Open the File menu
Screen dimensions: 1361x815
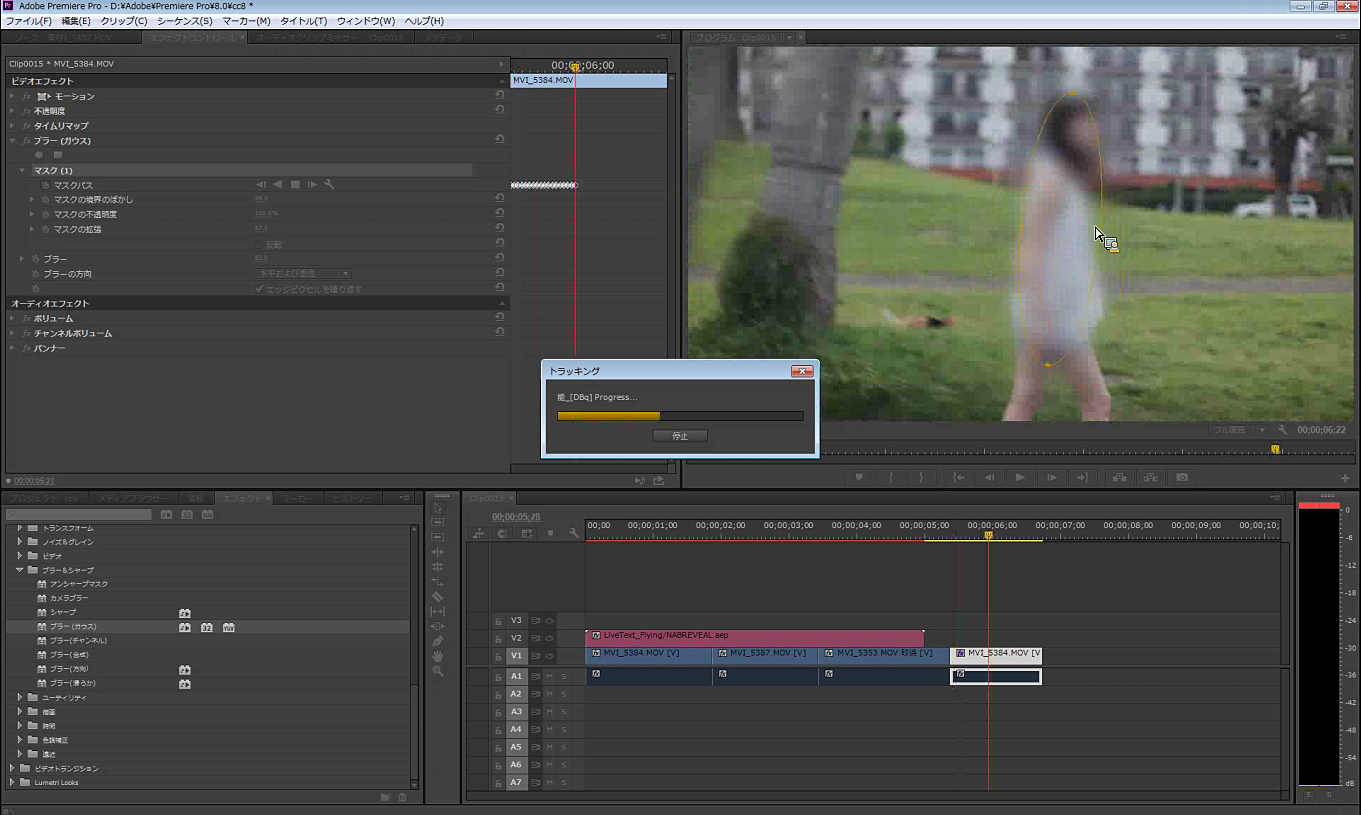(x=29, y=20)
